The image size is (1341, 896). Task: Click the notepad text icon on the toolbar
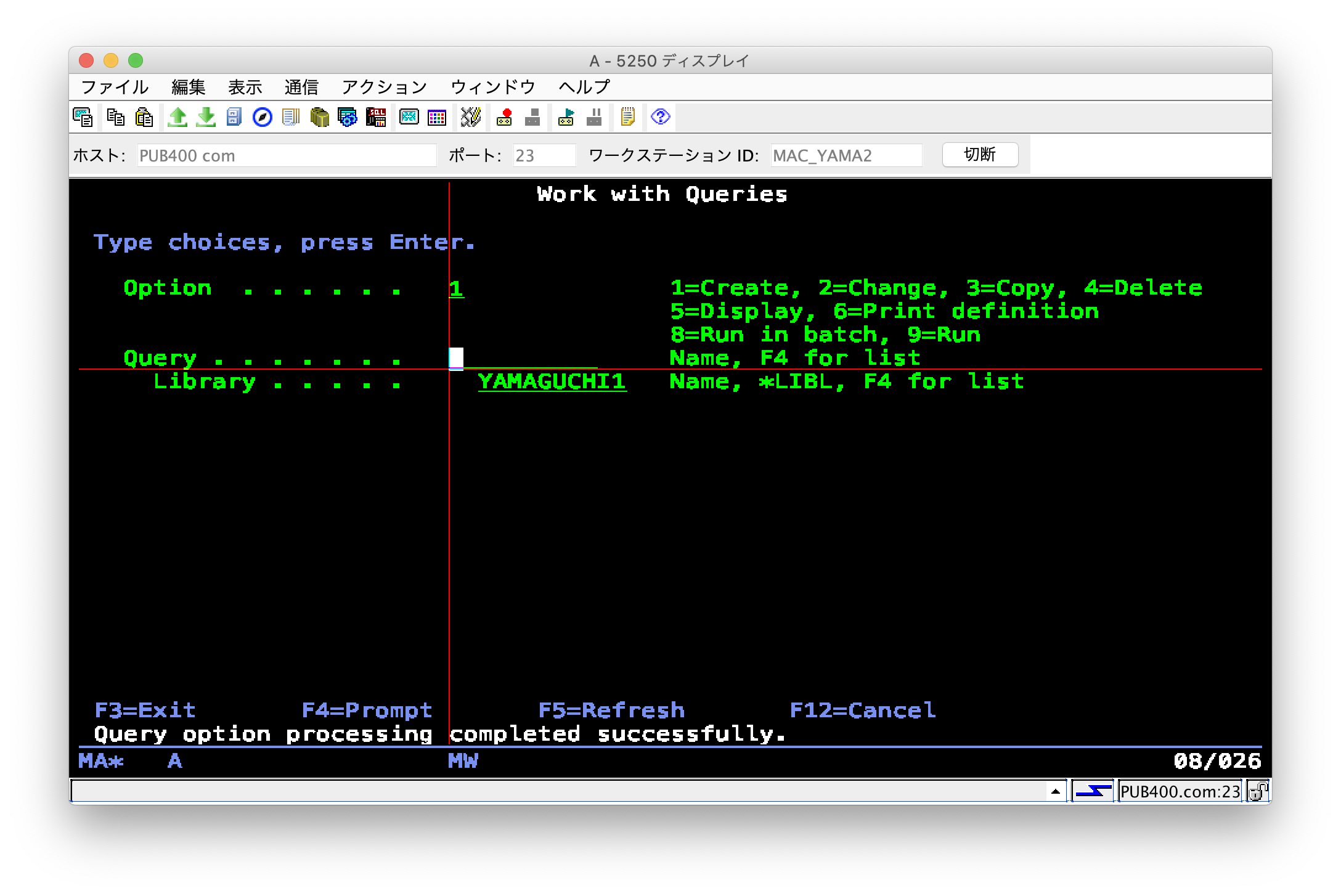pos(628,117)
